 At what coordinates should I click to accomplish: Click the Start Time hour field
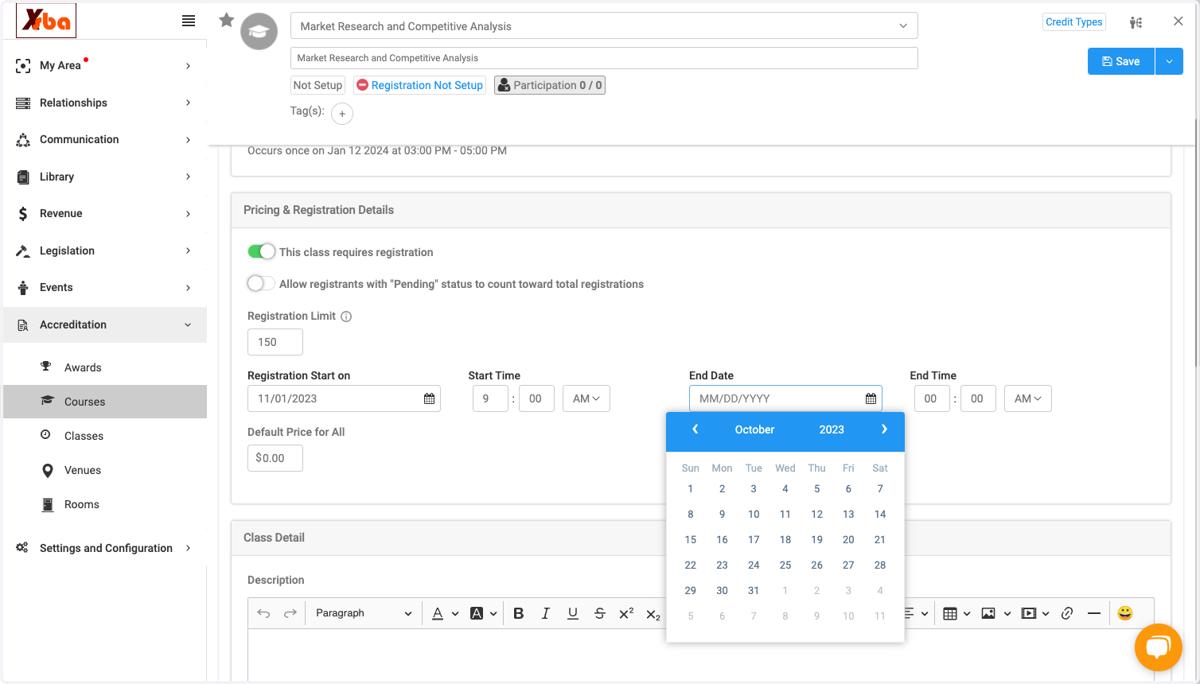490,398
